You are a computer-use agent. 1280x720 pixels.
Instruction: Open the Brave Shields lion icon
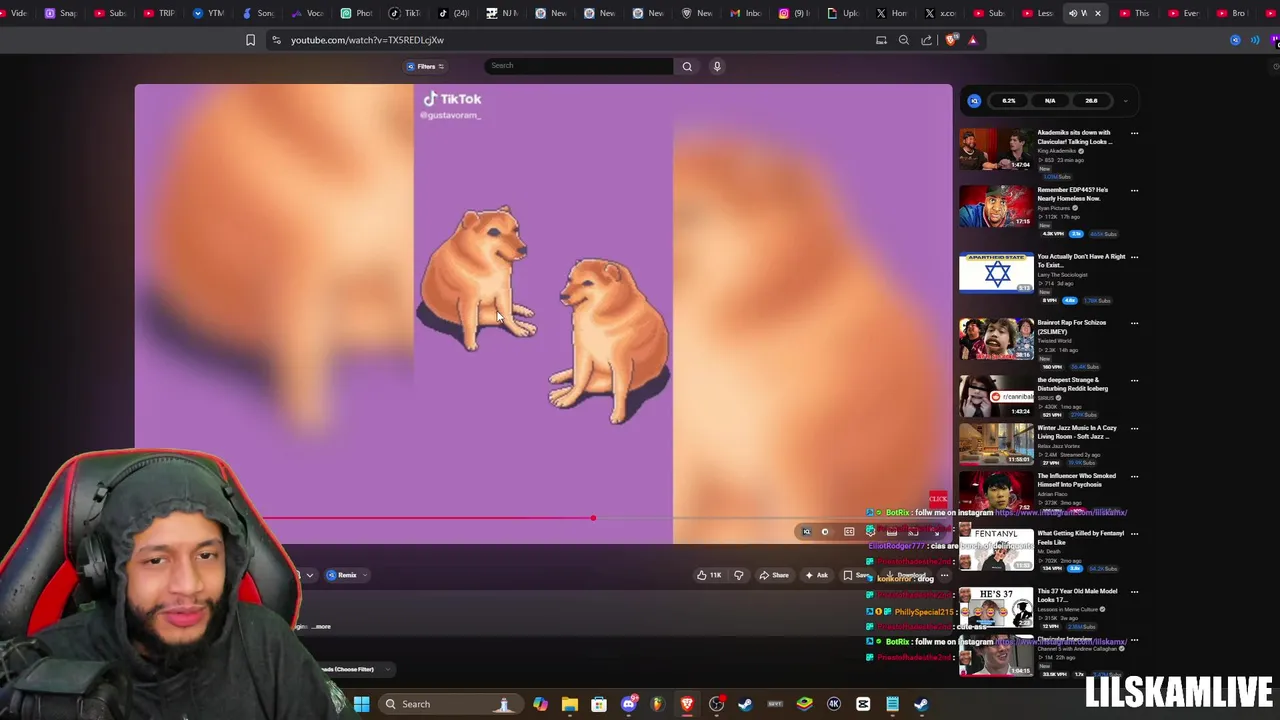[x=950, y=40]
